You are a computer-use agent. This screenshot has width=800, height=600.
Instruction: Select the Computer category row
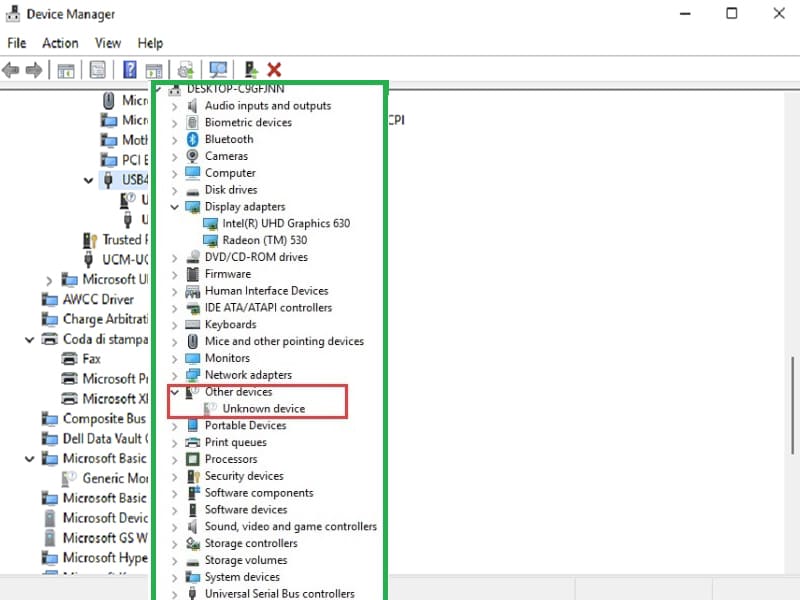click(x=230, y=173)
